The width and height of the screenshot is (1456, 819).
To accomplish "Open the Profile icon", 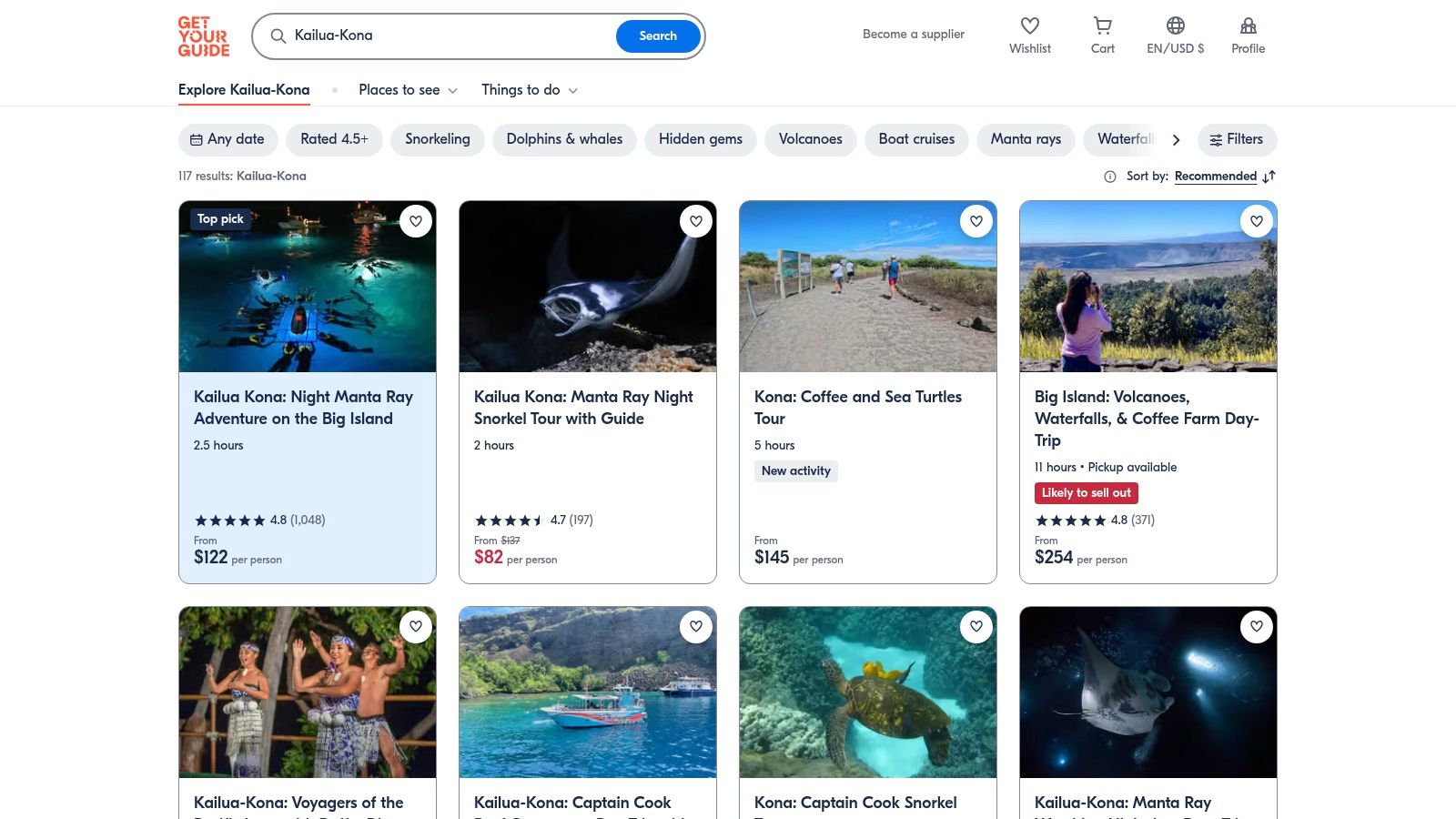I will 1248,26.
